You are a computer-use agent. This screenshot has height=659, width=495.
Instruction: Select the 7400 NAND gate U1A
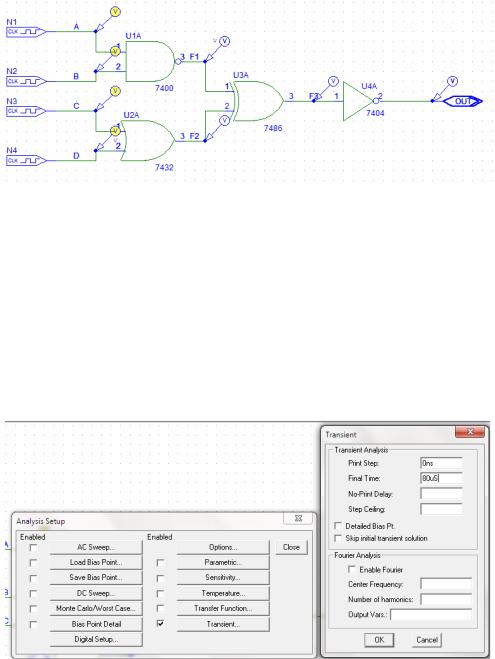click(150, 61)
